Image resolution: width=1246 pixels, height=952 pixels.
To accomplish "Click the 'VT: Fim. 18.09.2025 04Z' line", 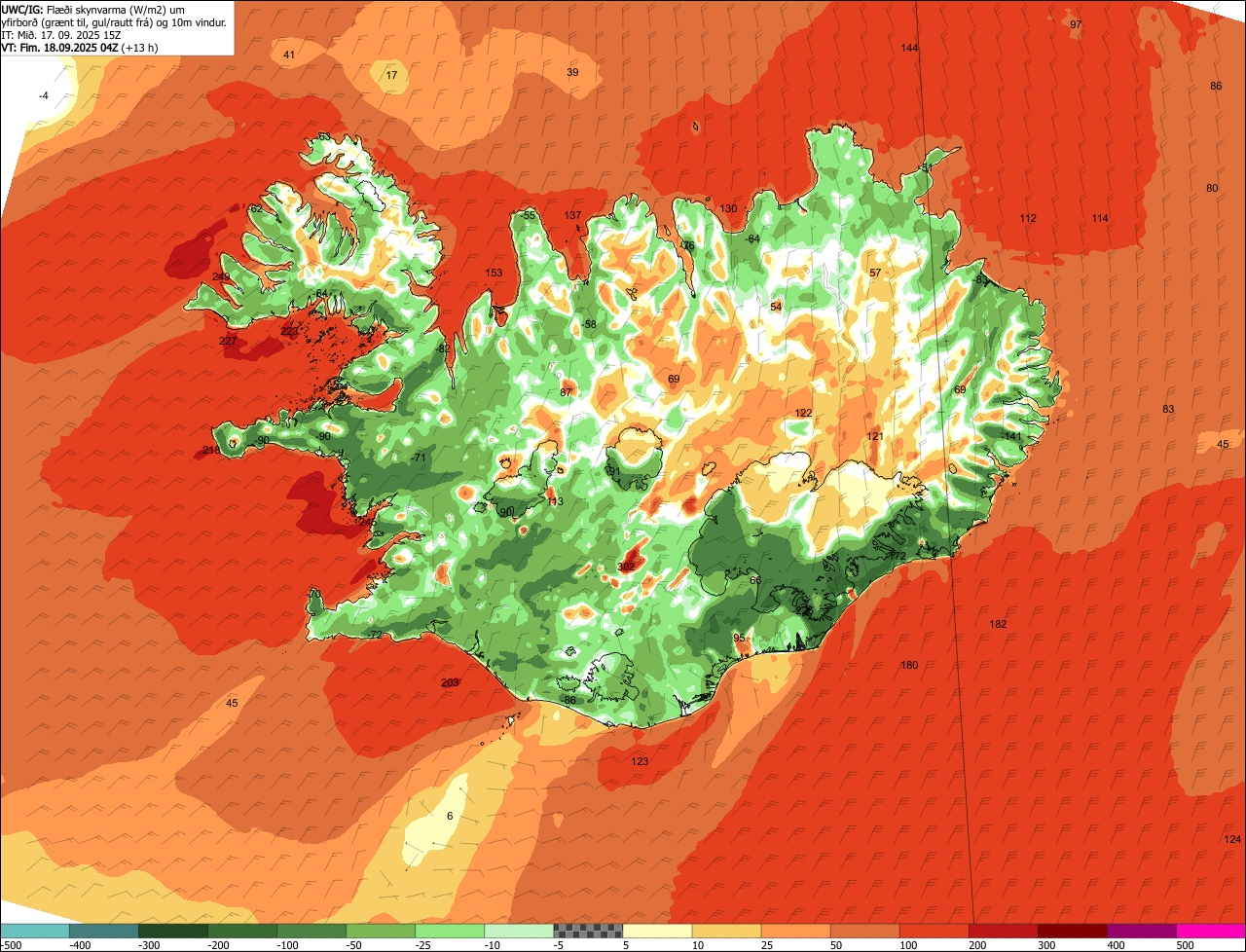I will (80, 47).
